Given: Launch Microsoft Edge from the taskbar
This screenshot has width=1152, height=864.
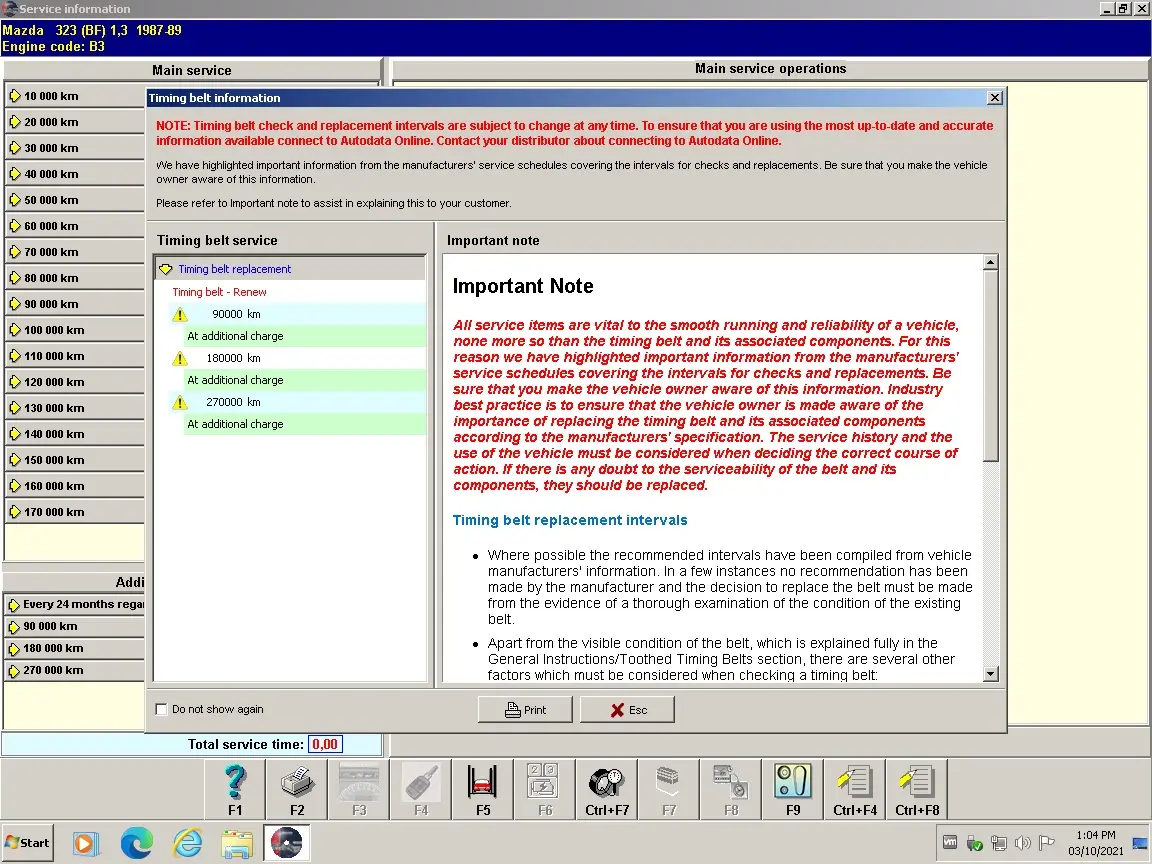Looking at the screenshot, I should click(137, 843).
